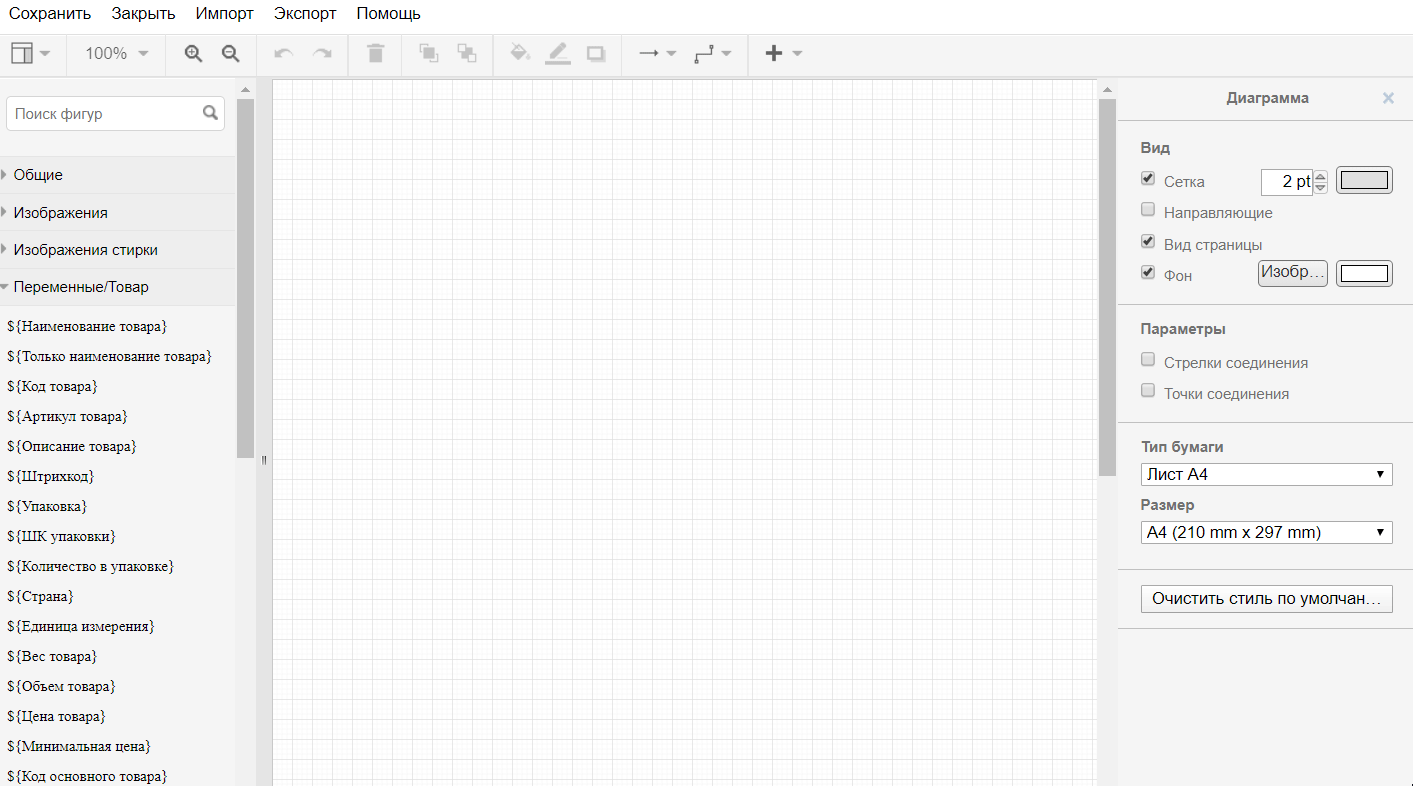
Task: Enable the Стрелки соединения checkbox
Action: coord(1148,360)
